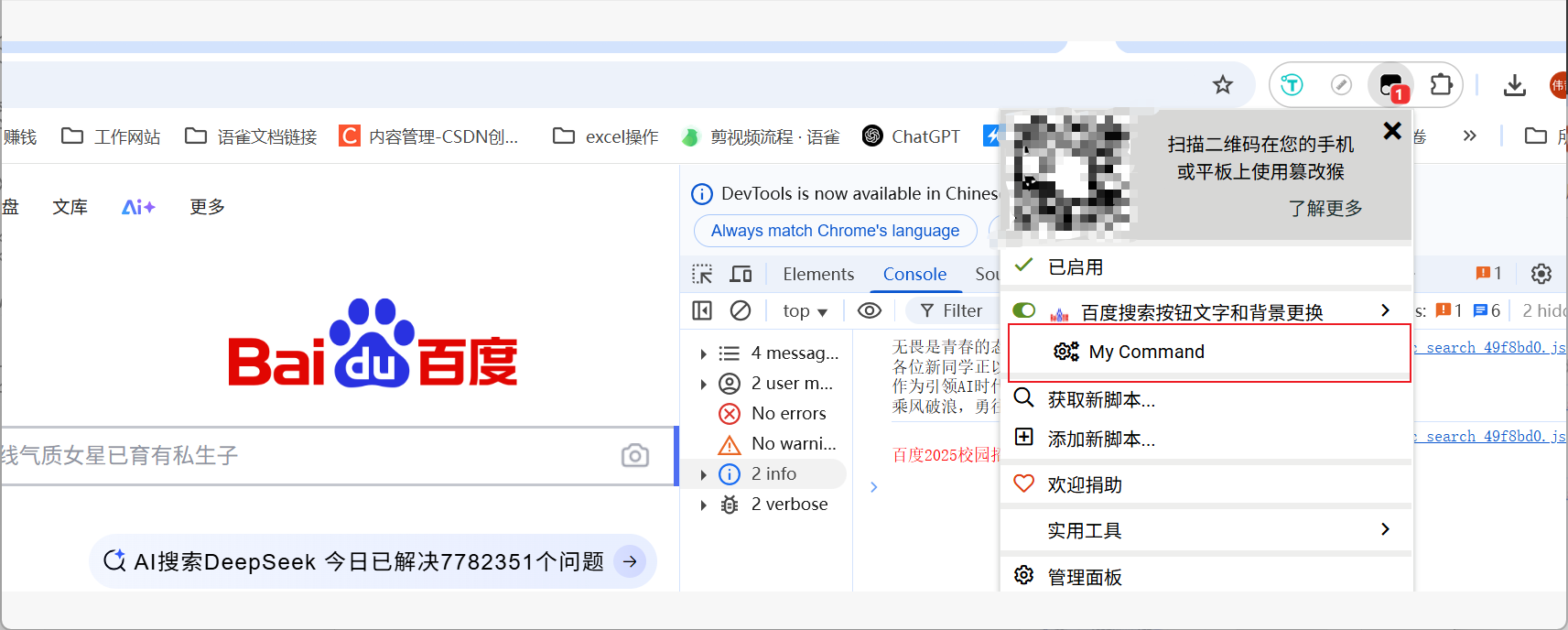Open the Tampermonkey extension icon

[1391, 85]
